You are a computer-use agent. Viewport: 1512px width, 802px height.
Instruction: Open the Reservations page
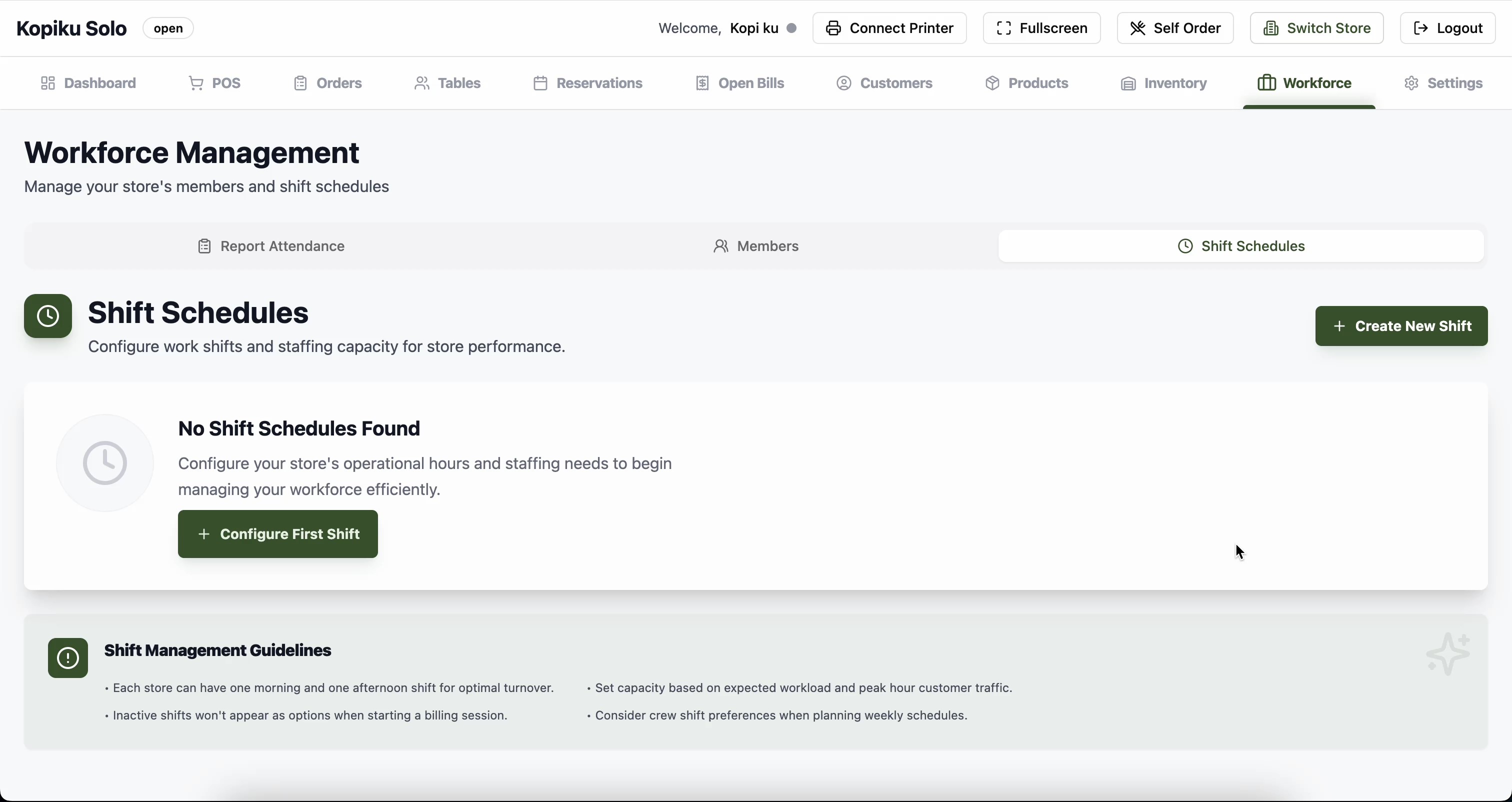point(587,83)
